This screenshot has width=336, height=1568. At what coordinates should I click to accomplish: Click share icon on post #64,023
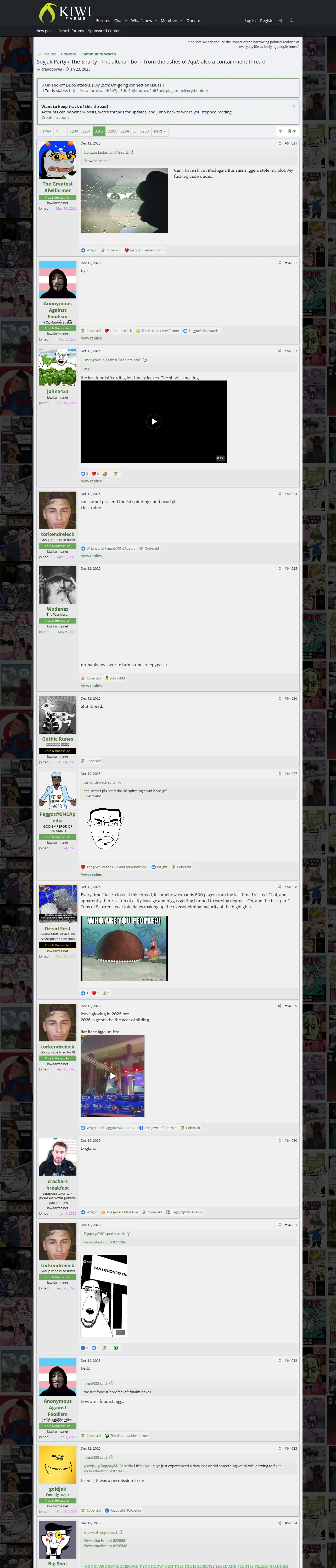coord(279,351)
